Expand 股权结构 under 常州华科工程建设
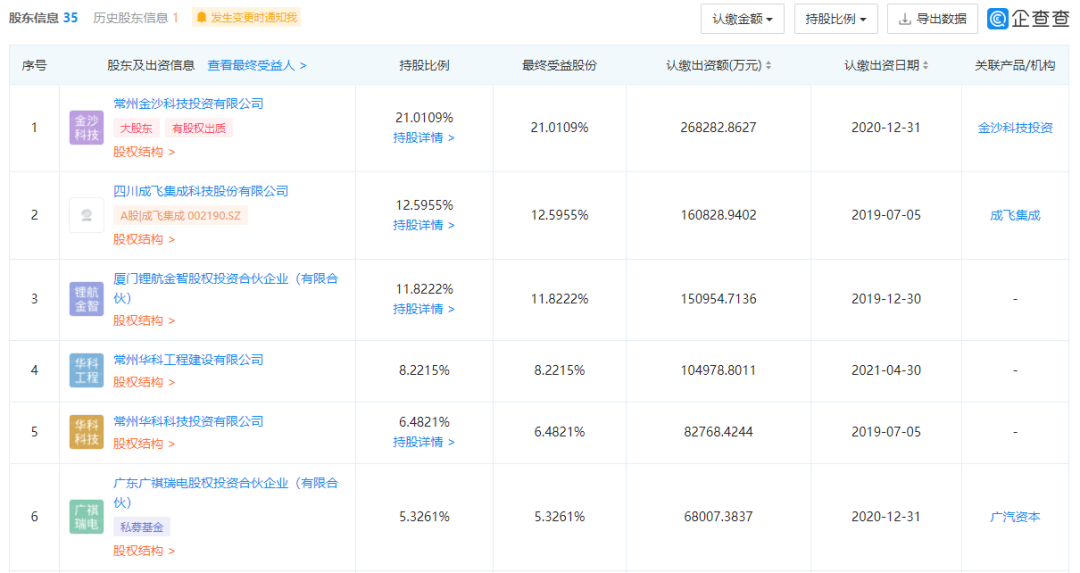1080x573 pixels. [x=144, y=382]
